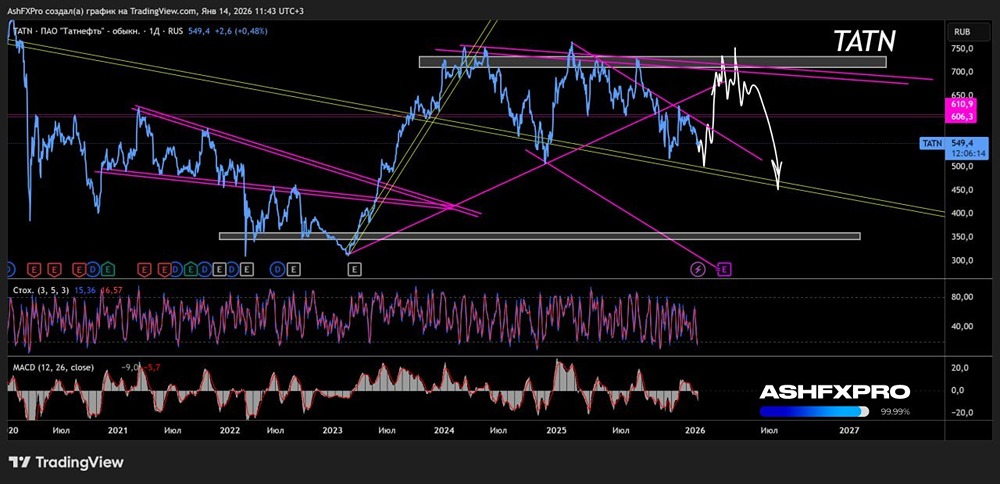Click the MACD value -9,0
1000x484 pixels.
pyautogui.click(x=130, y=367)
